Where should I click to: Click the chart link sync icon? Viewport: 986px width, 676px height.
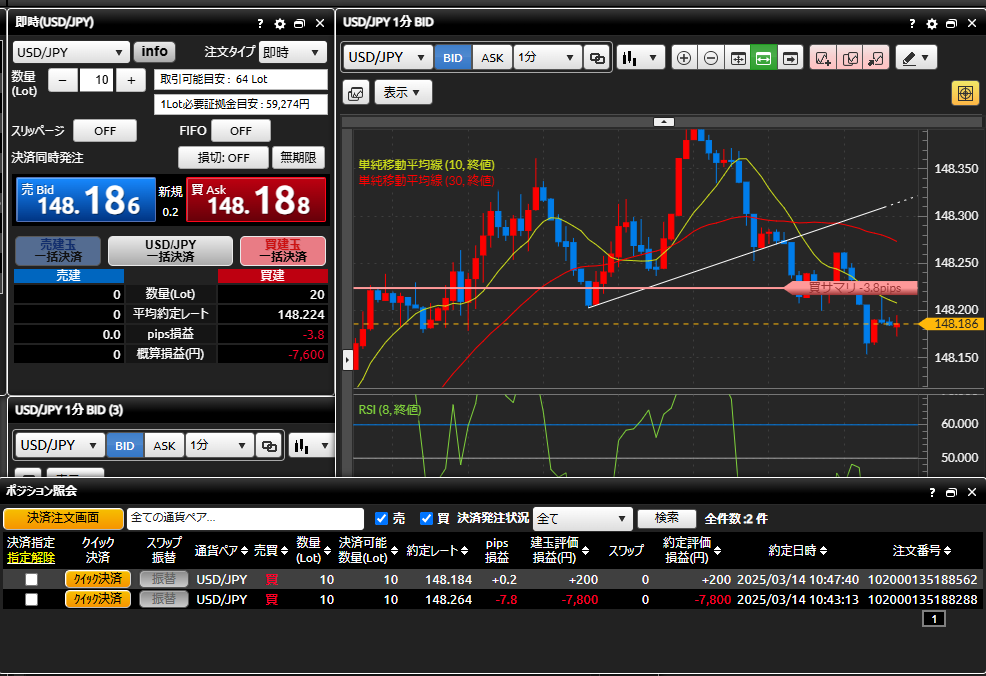pyautogui.click(x=597, y=58)
